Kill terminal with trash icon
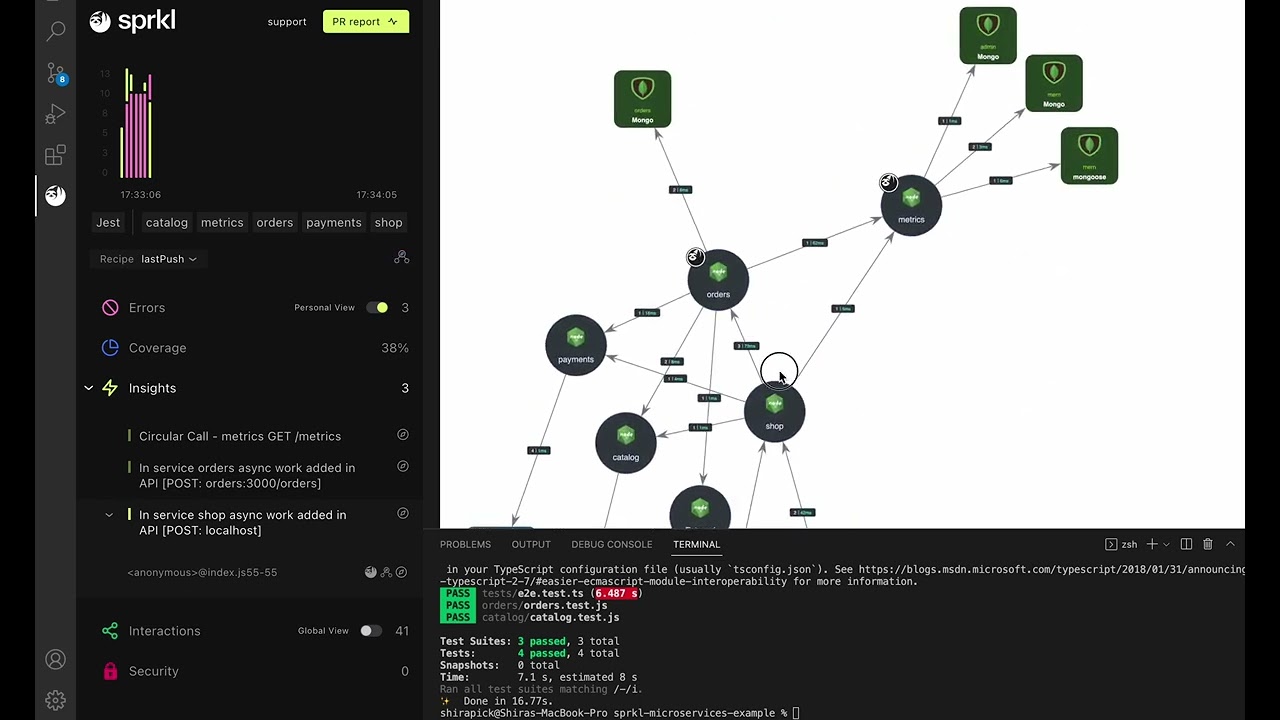The image size is (1280, 720). [x=1208, y=544]
